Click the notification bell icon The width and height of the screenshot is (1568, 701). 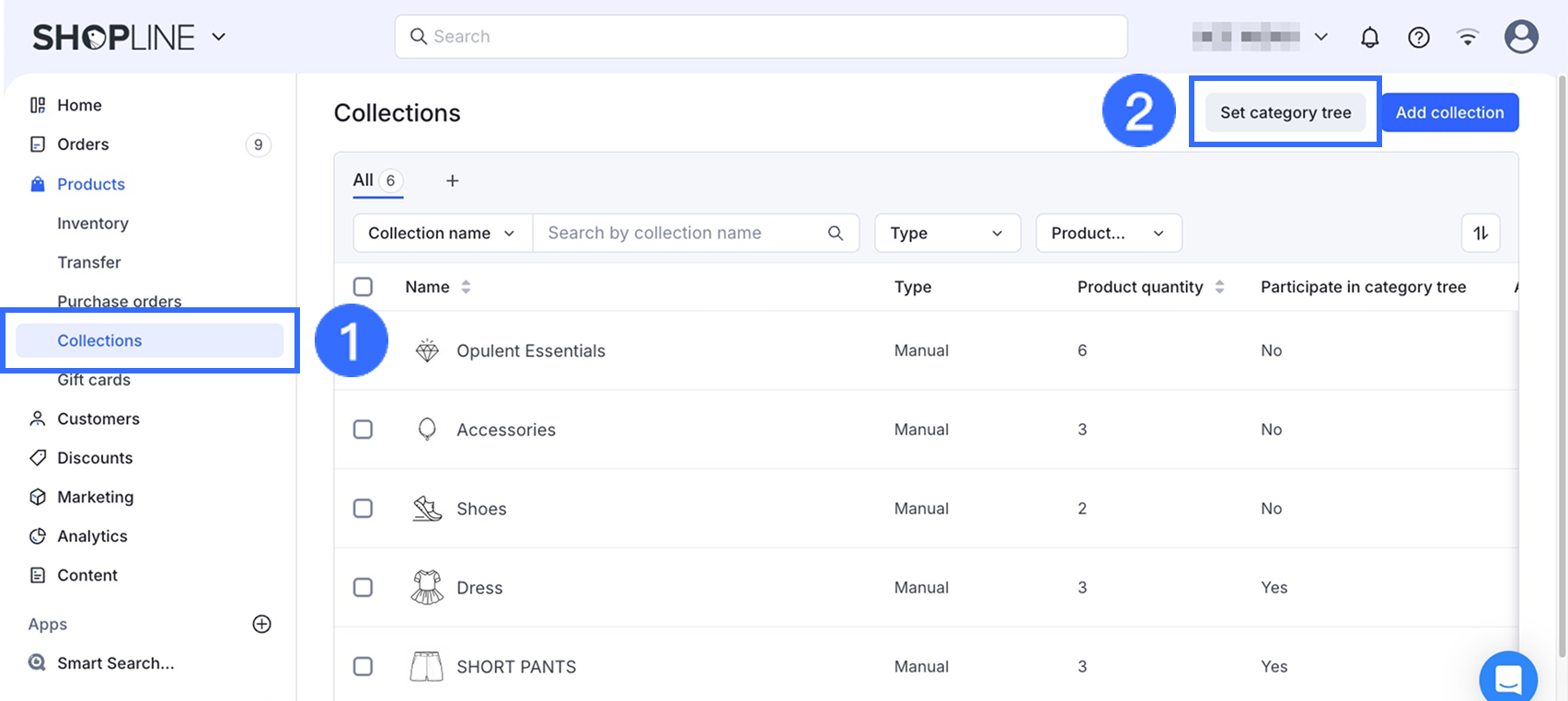point(1369,37)
